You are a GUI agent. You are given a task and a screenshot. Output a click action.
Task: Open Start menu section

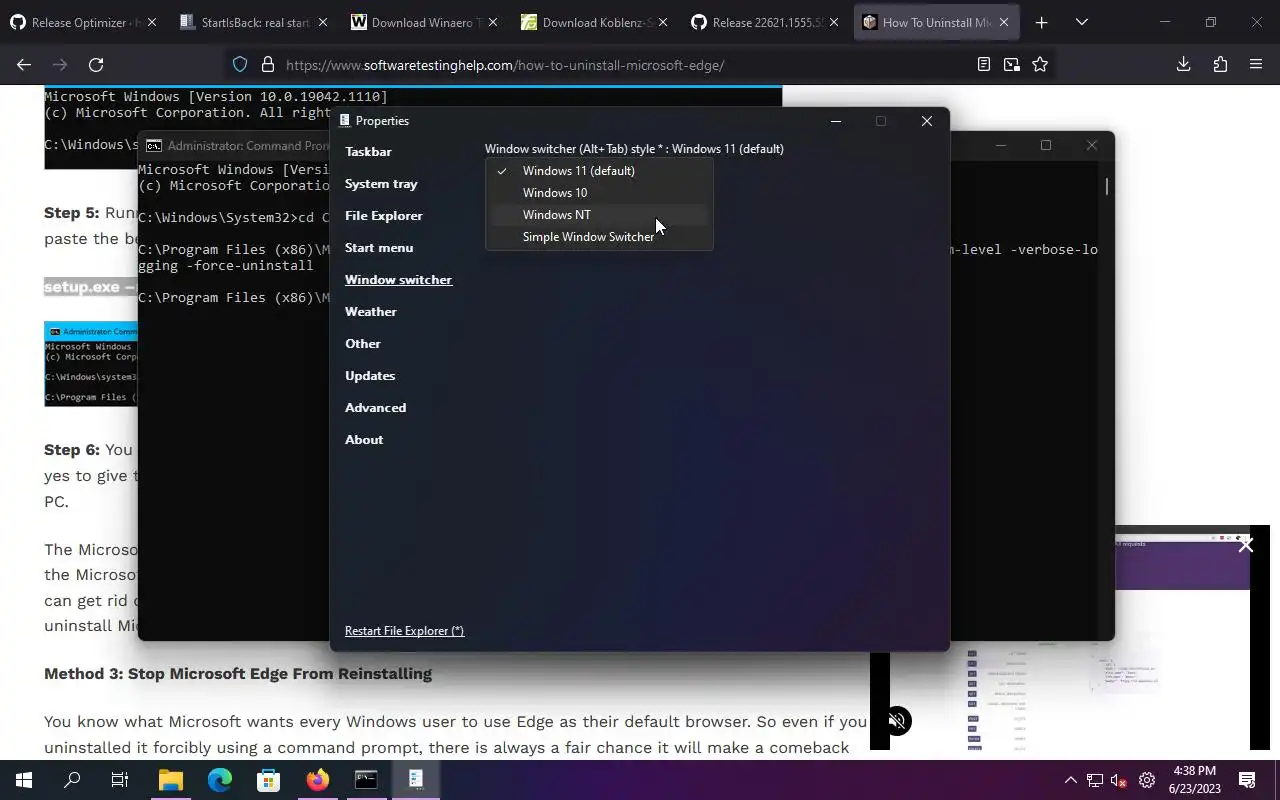(379, 248)
